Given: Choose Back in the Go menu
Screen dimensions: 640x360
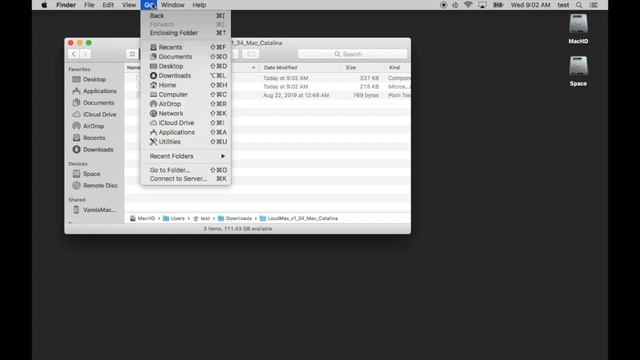Looking at the screenshot, I should [x=186, y=16].
